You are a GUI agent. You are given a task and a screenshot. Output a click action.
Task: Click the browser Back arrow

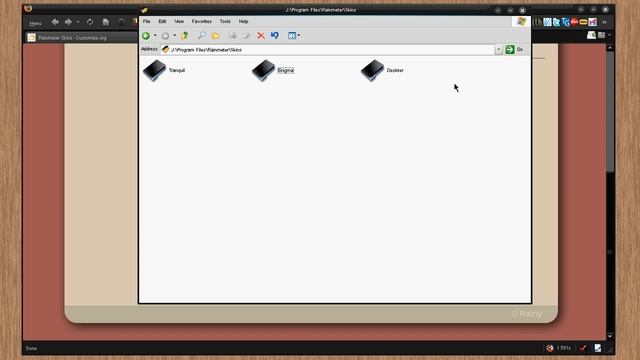(x=55, y=22)
